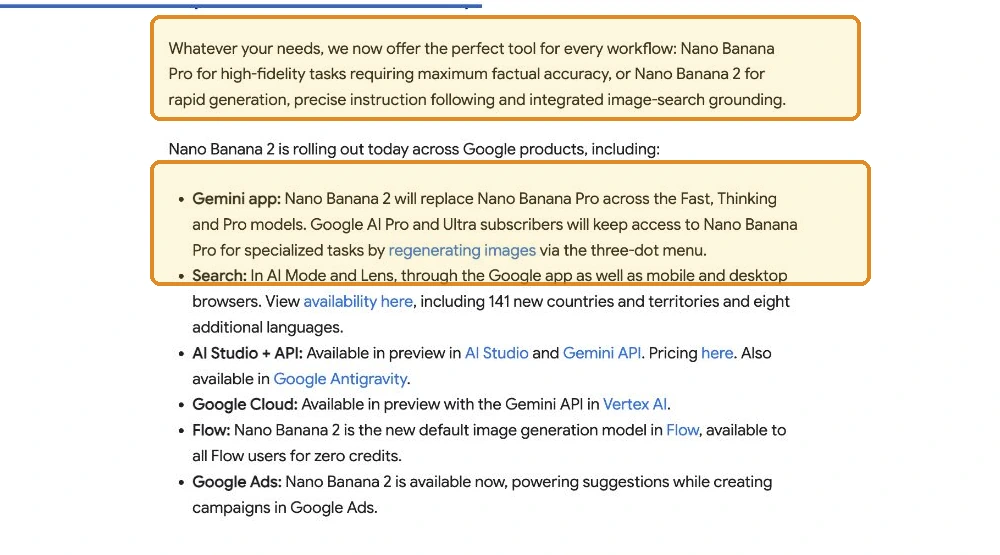1000x555 pixels.
Task: Open the 'availability here' link
Action: (358, 301)
